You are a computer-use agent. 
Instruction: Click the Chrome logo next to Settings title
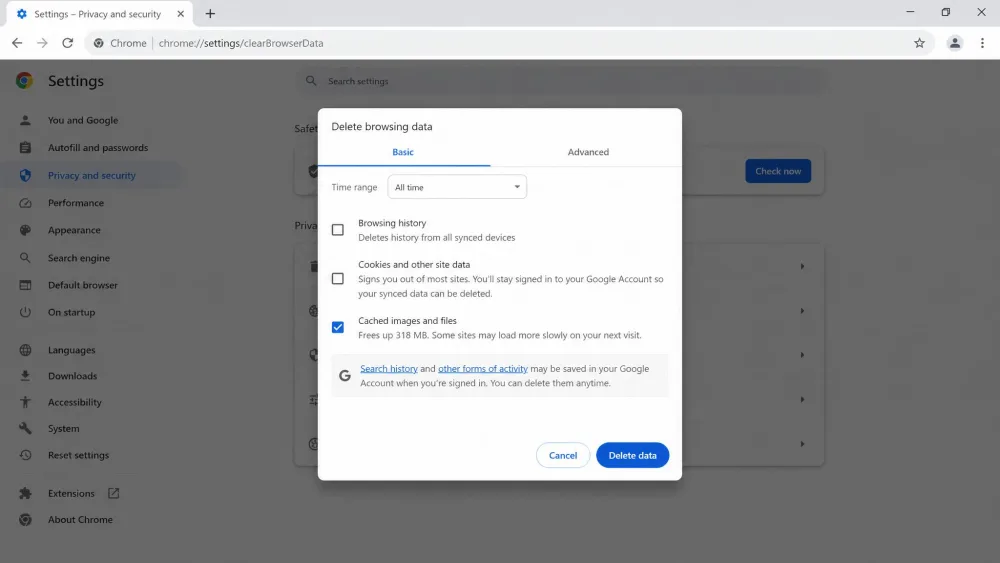[24, 81]
